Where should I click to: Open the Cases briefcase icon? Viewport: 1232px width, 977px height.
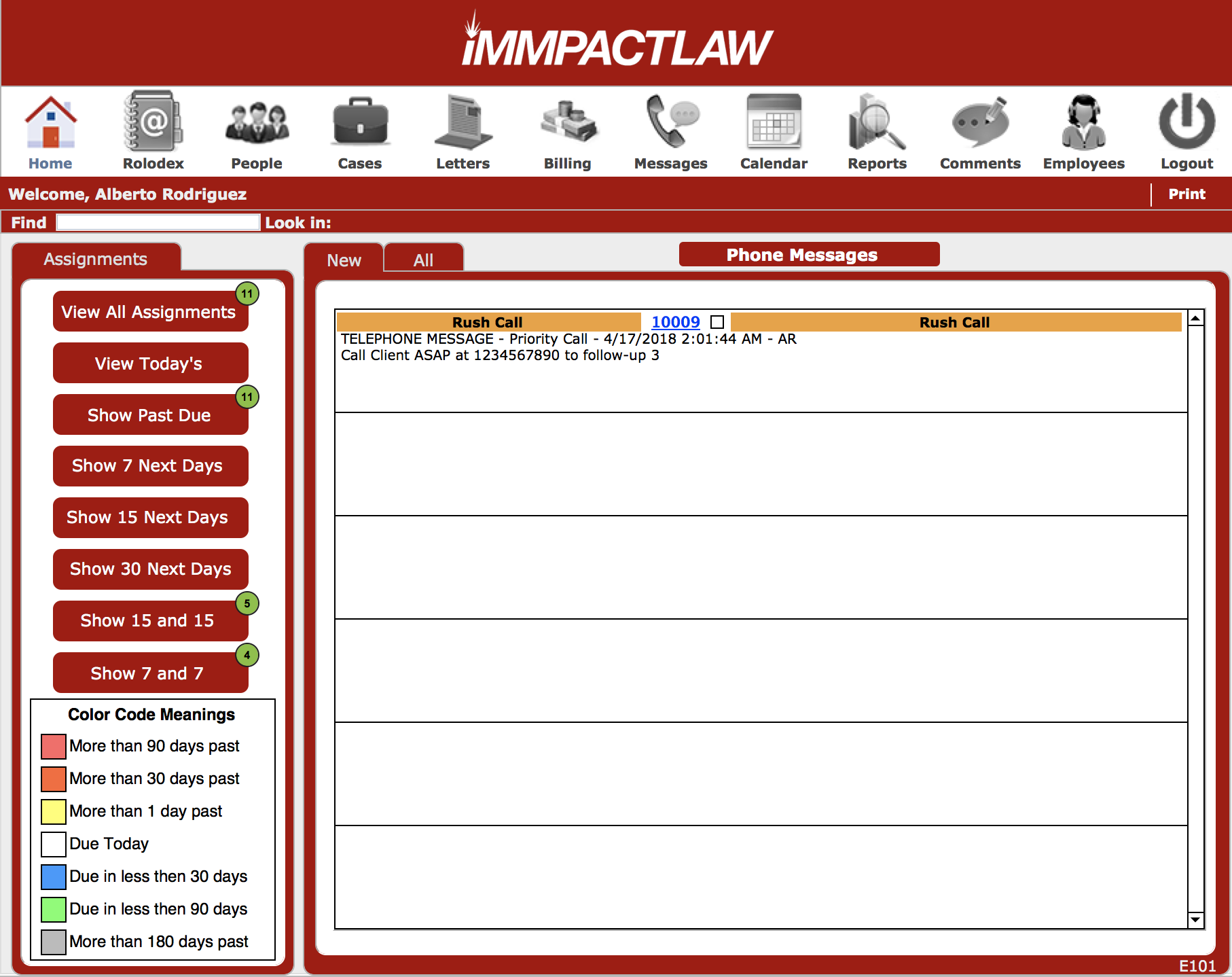pyautogui.click(x=360, y=122)
